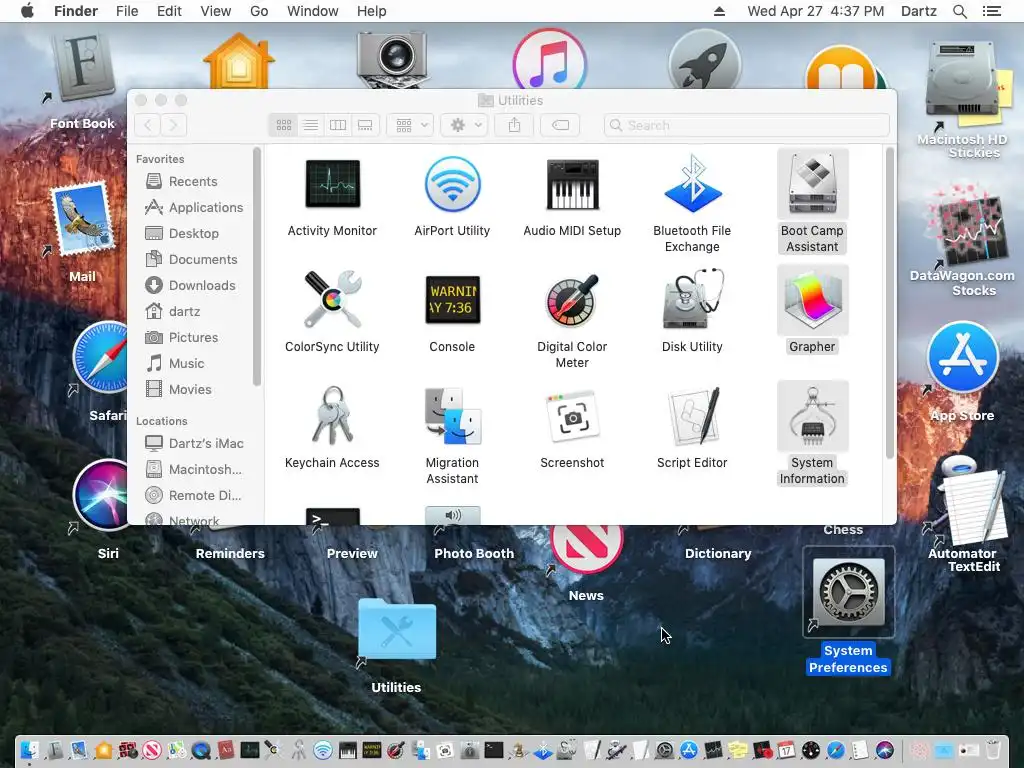Open the group-by arrangement dropdown
The height and width of the screenshot is (768, 1024).
click(x=410, y=125)
